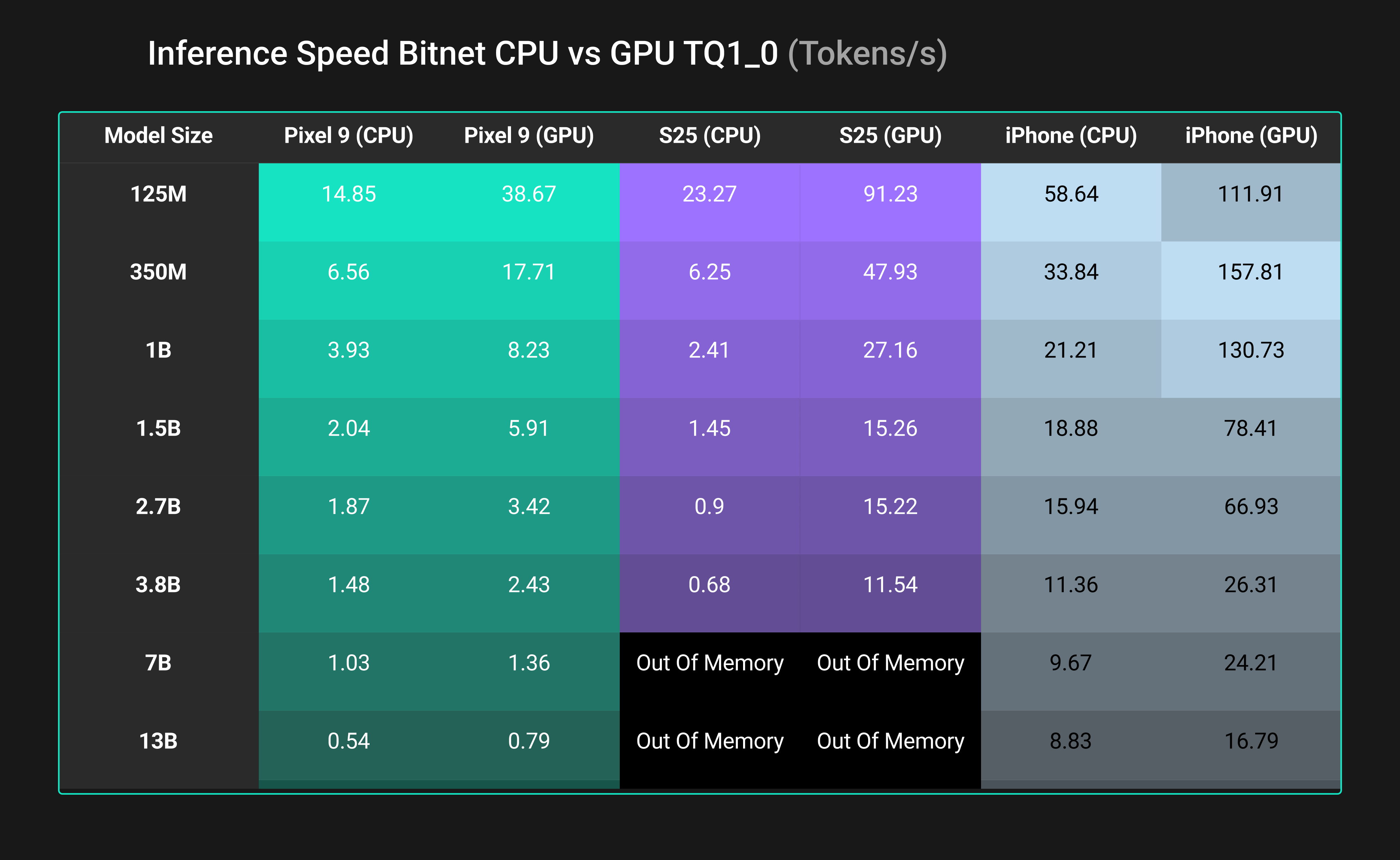Image resolution: width=1400 pixels, height=860 pixels.
Task: Click the iPhone (GPU) column header
Action: (x=1251, y=136)
